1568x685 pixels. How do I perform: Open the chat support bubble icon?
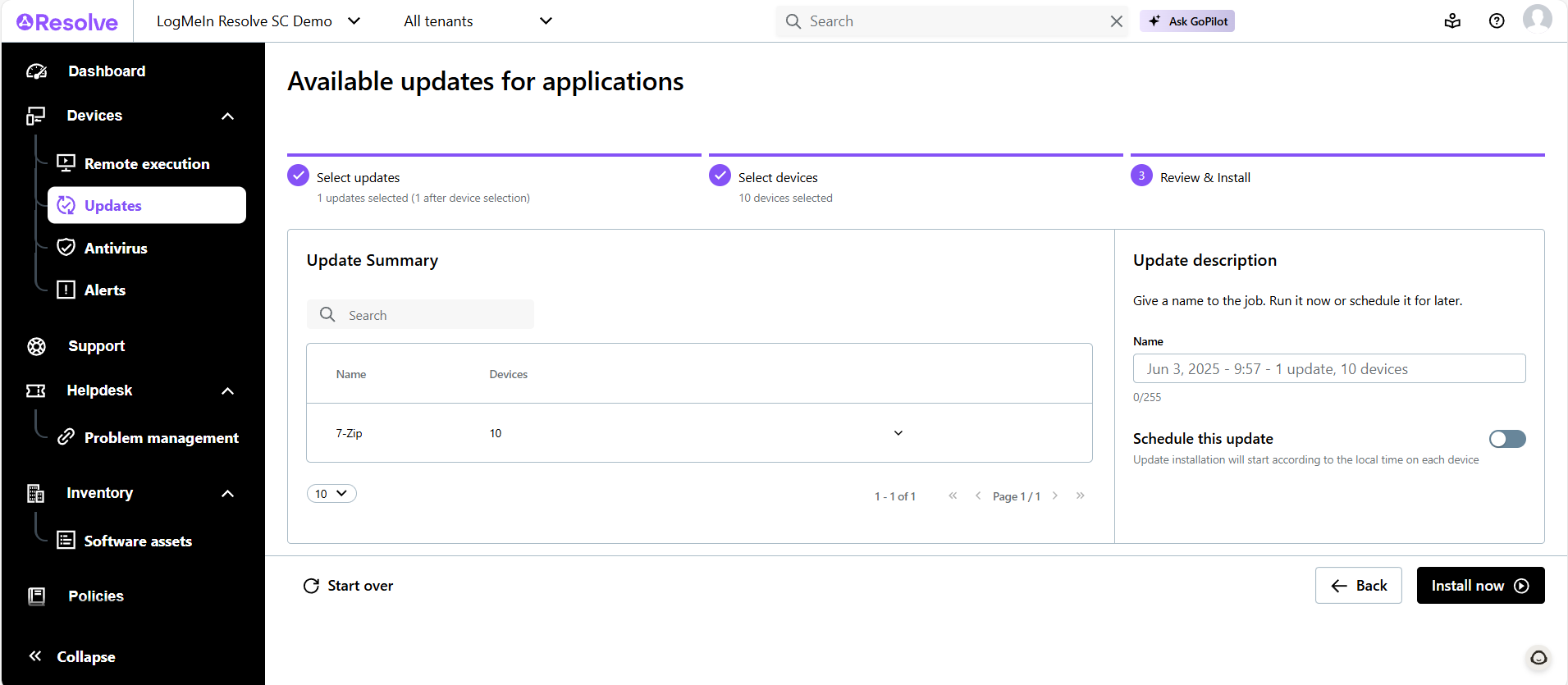tap(1538, 657)
